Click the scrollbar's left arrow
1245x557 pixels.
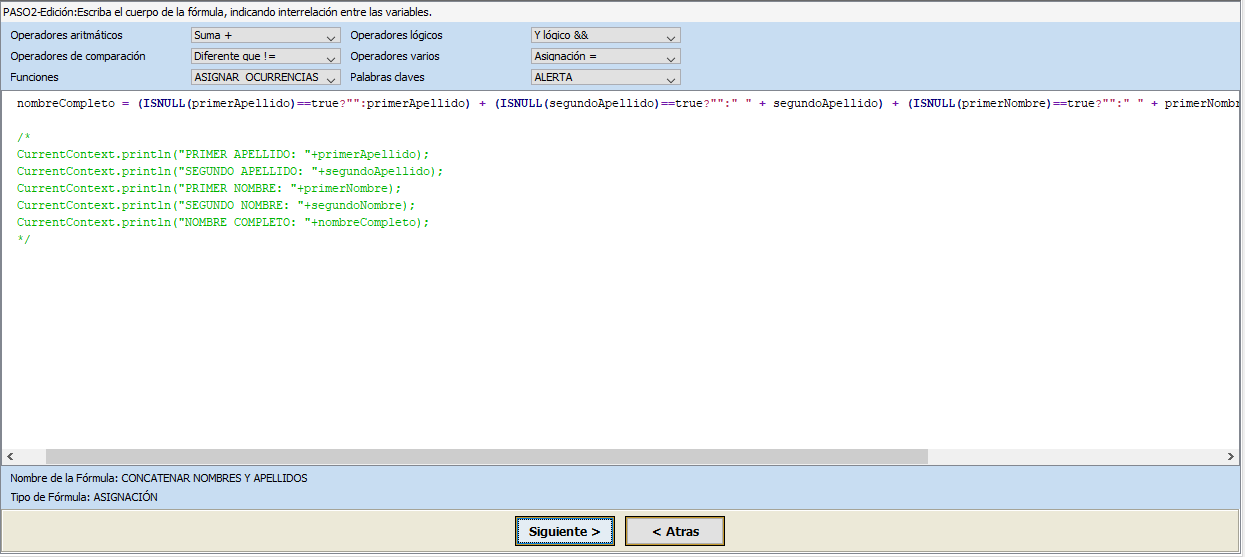pyautogui.click(x=11, y=456)
